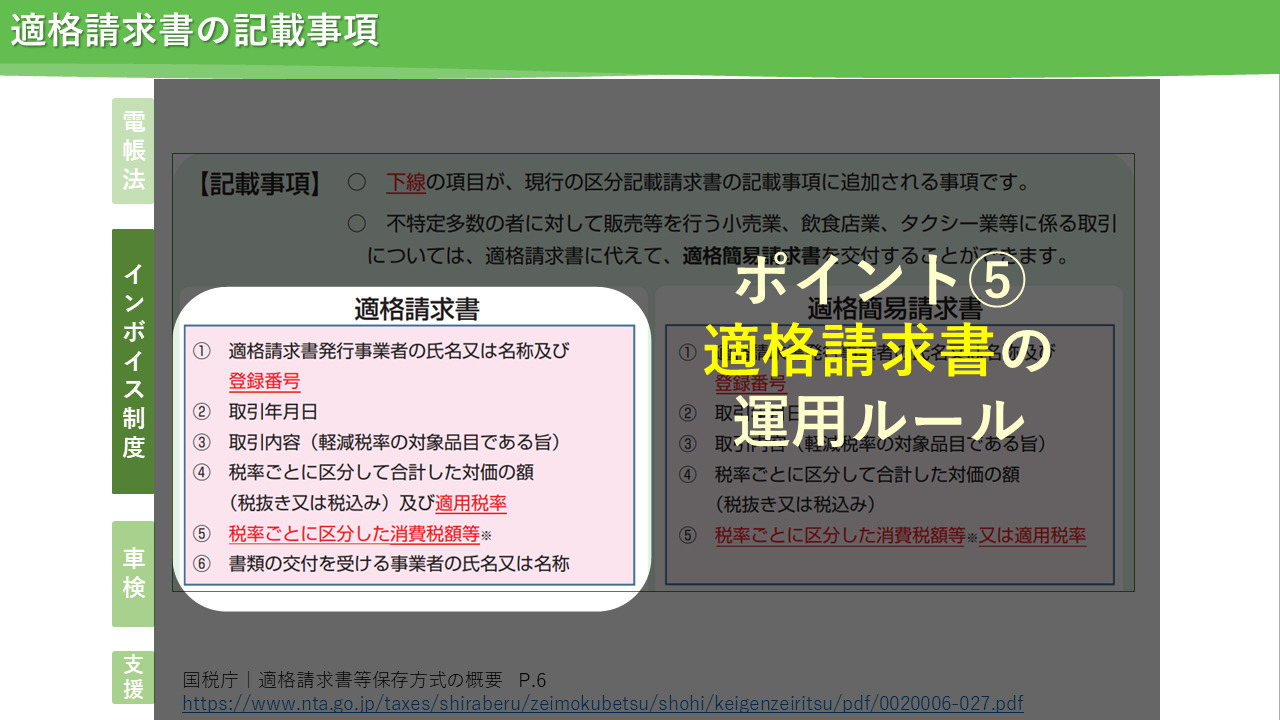Click the 運用ルール overlay text

click(879, 422)
